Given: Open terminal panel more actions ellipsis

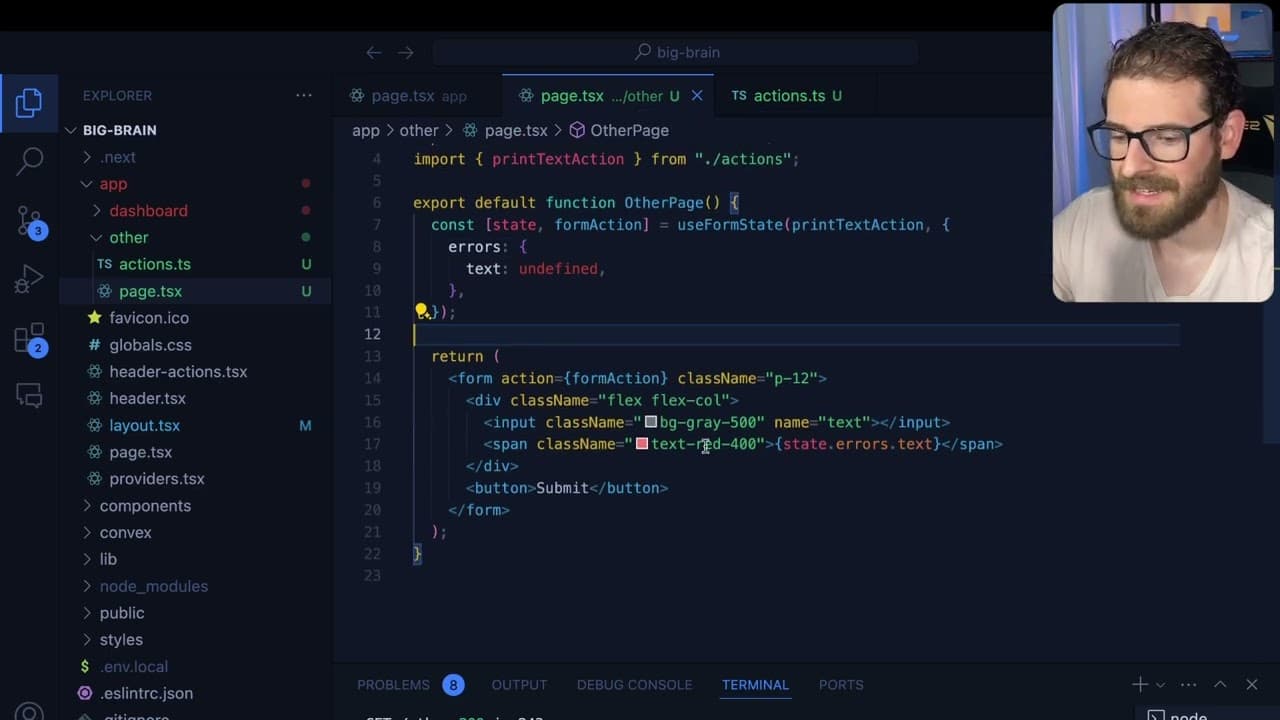Looking at the screenshot, I should (1188, 684).
